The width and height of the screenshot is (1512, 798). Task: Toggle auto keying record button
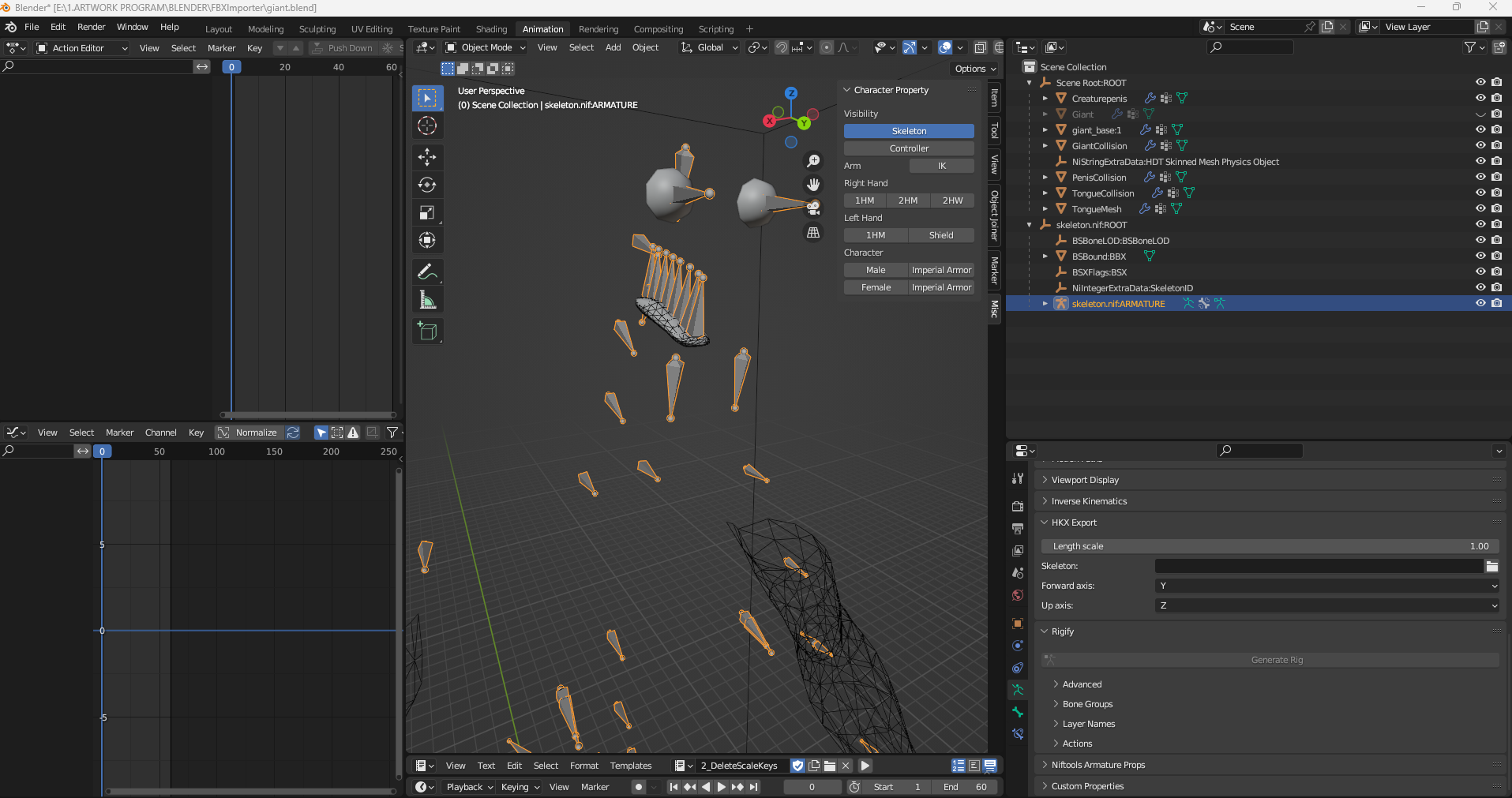click(639, 787)
